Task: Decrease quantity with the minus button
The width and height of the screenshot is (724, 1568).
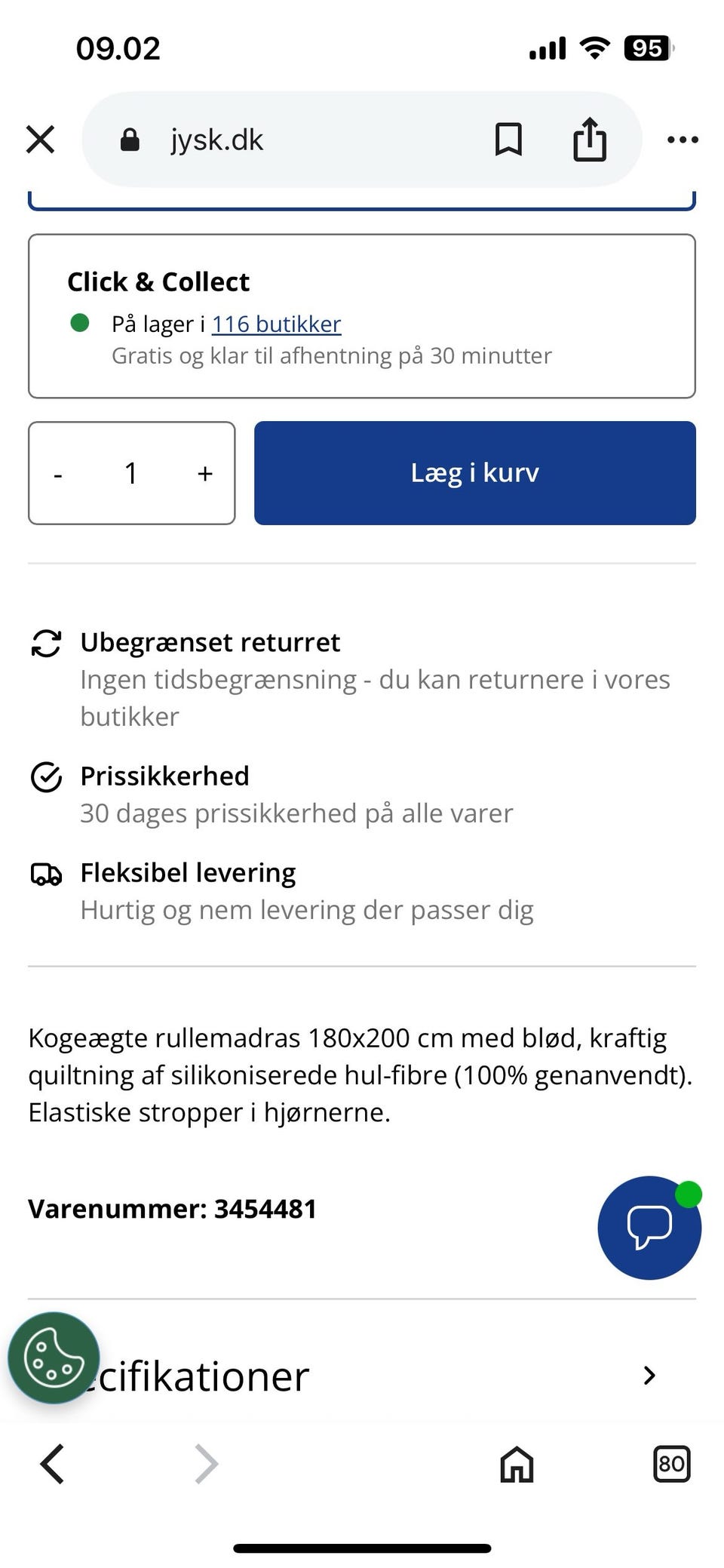Action: pos(58,474)
